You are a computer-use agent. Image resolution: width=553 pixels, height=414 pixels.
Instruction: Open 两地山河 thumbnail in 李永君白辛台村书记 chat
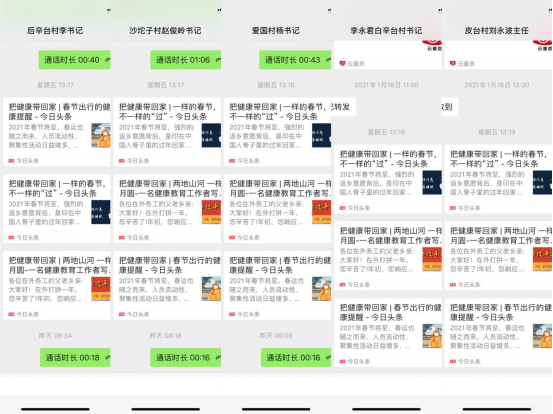point(432,260)
